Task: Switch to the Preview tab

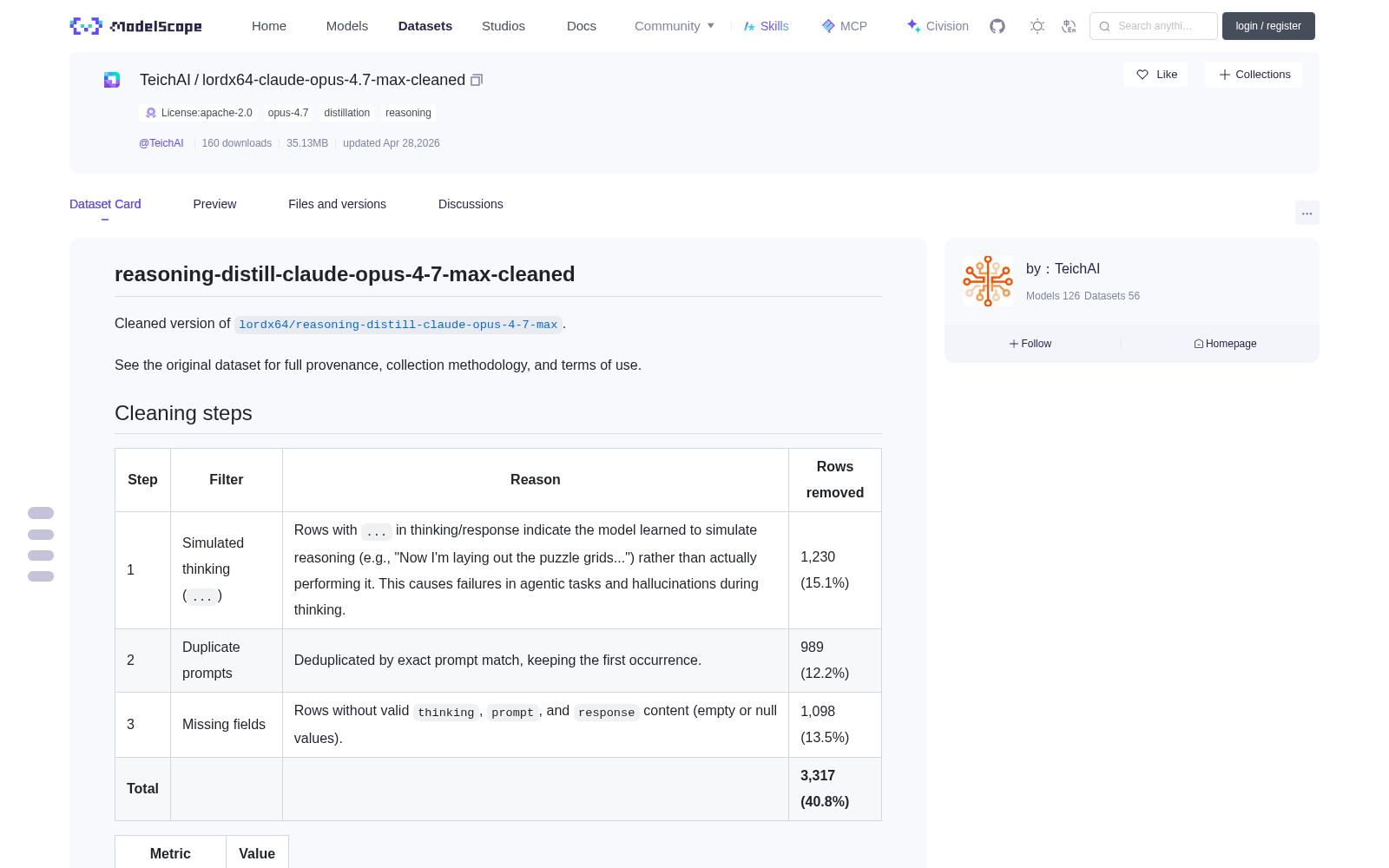Action: tap(214, 204)
